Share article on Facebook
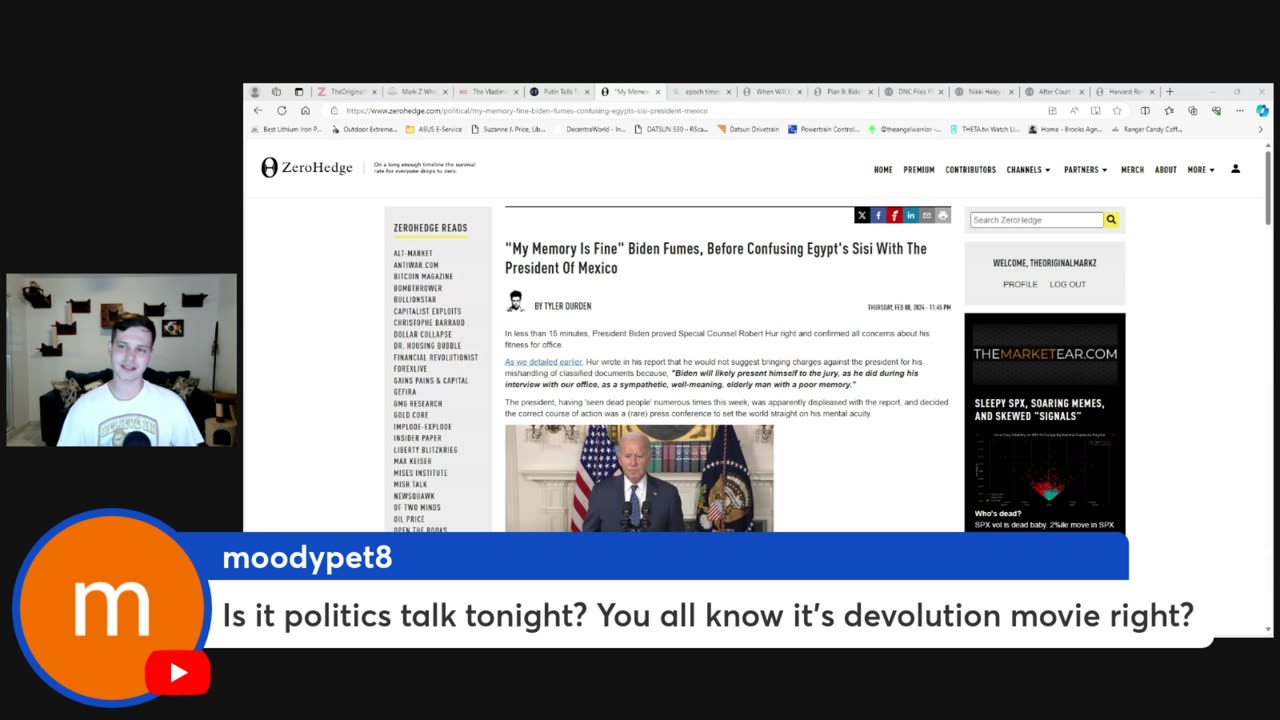 coord(878,215)
